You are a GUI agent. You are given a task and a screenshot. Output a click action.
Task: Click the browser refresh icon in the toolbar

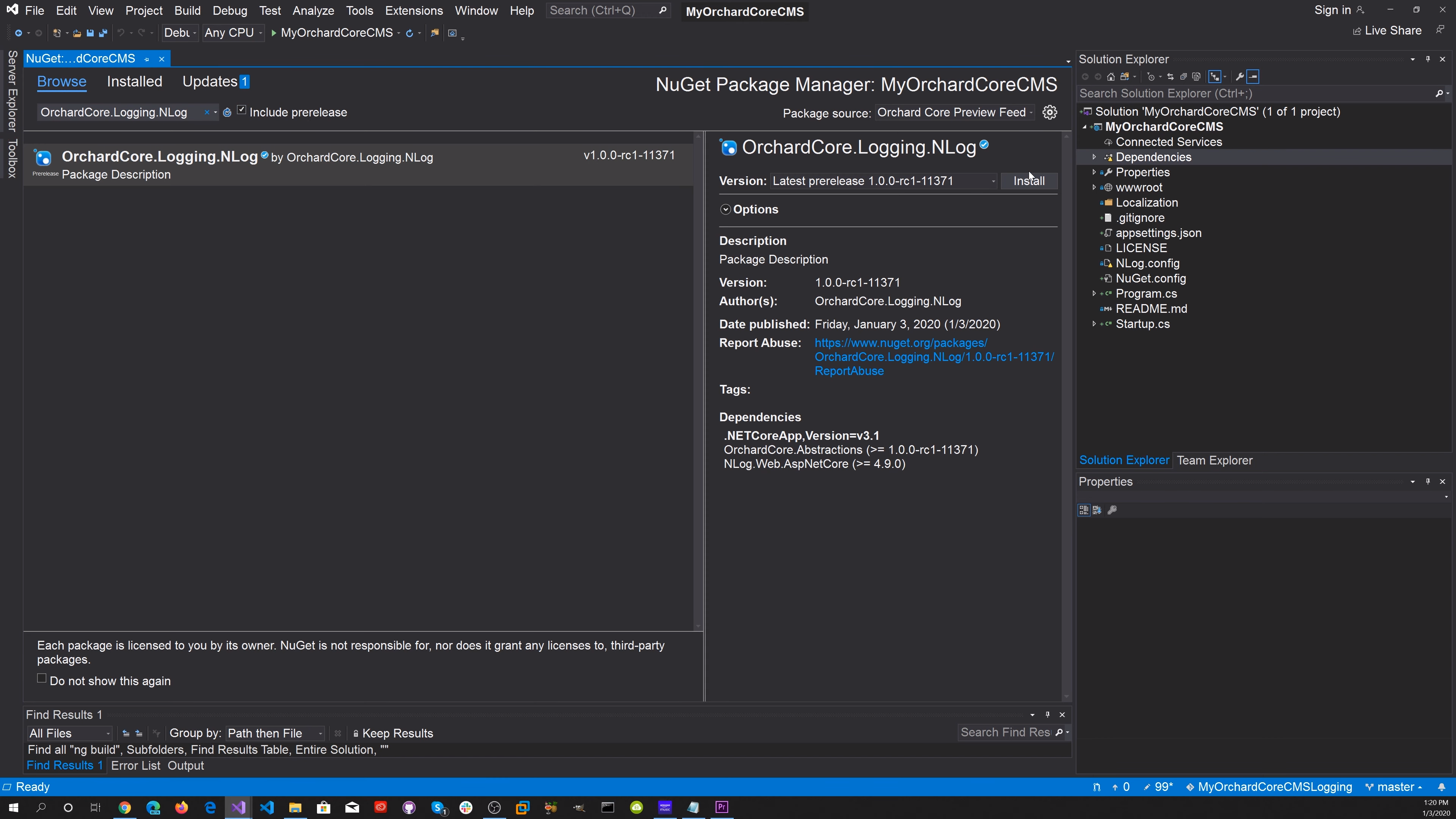coord(409,33)
